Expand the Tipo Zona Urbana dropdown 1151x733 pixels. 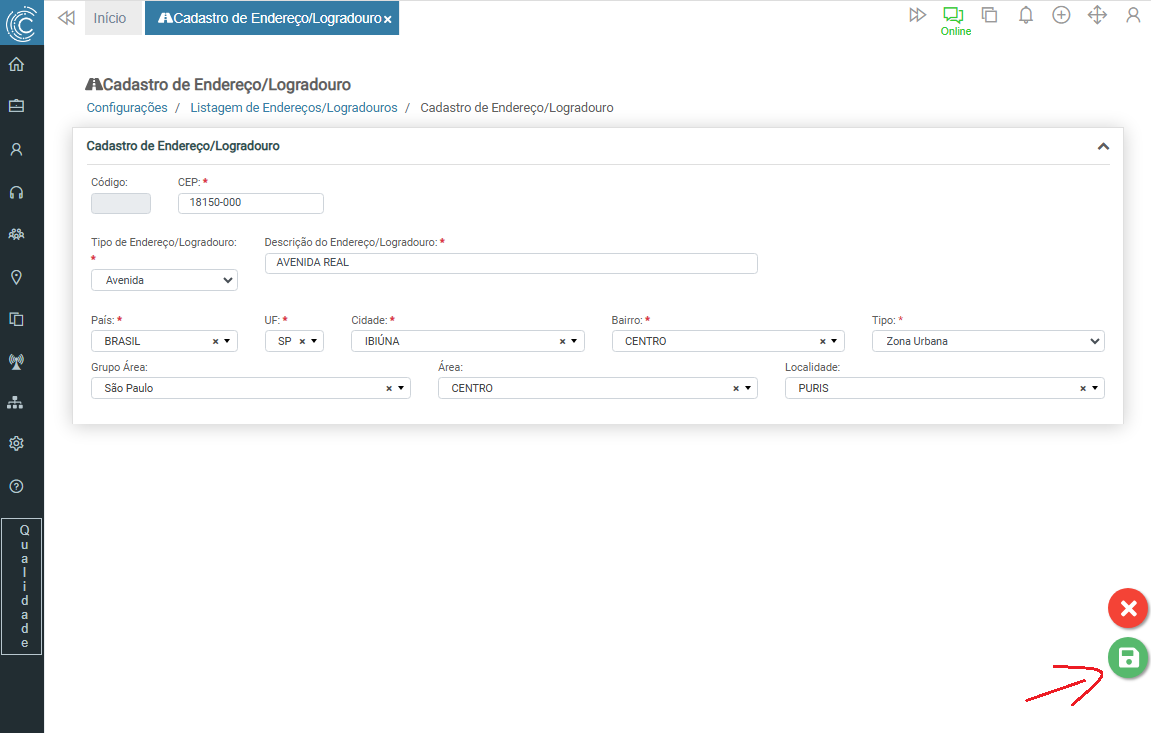[x=988, y=341]
